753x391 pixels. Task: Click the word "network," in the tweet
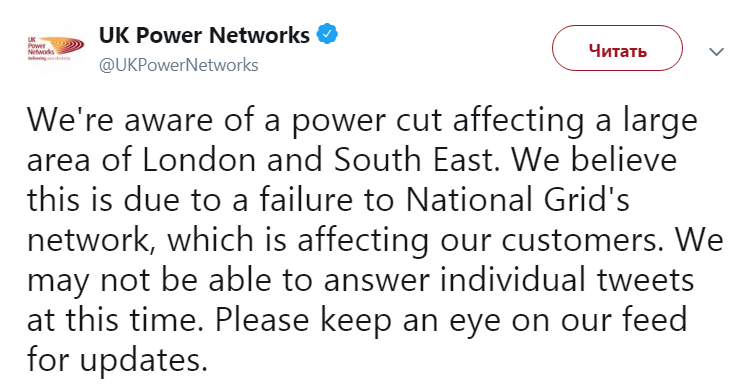point(93,240)
